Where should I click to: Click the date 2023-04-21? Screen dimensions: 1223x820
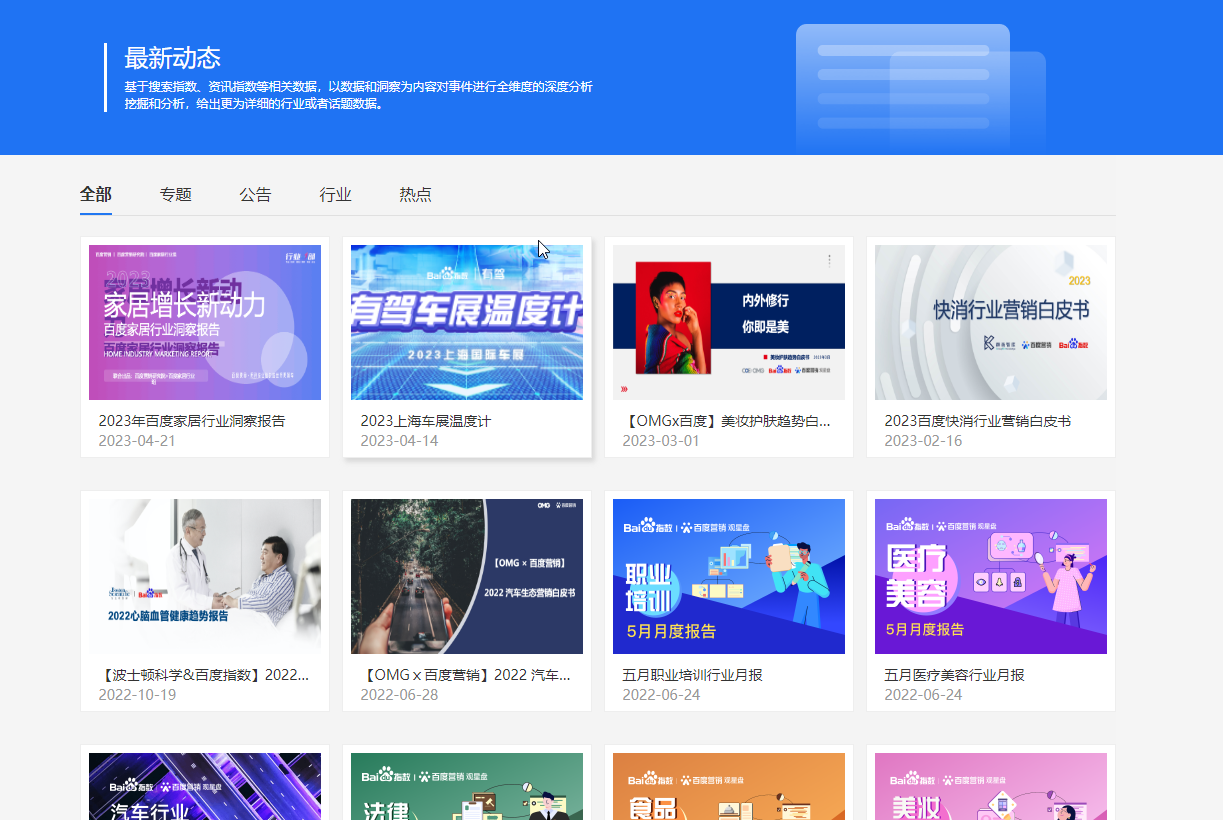click(x=137, y=441)
